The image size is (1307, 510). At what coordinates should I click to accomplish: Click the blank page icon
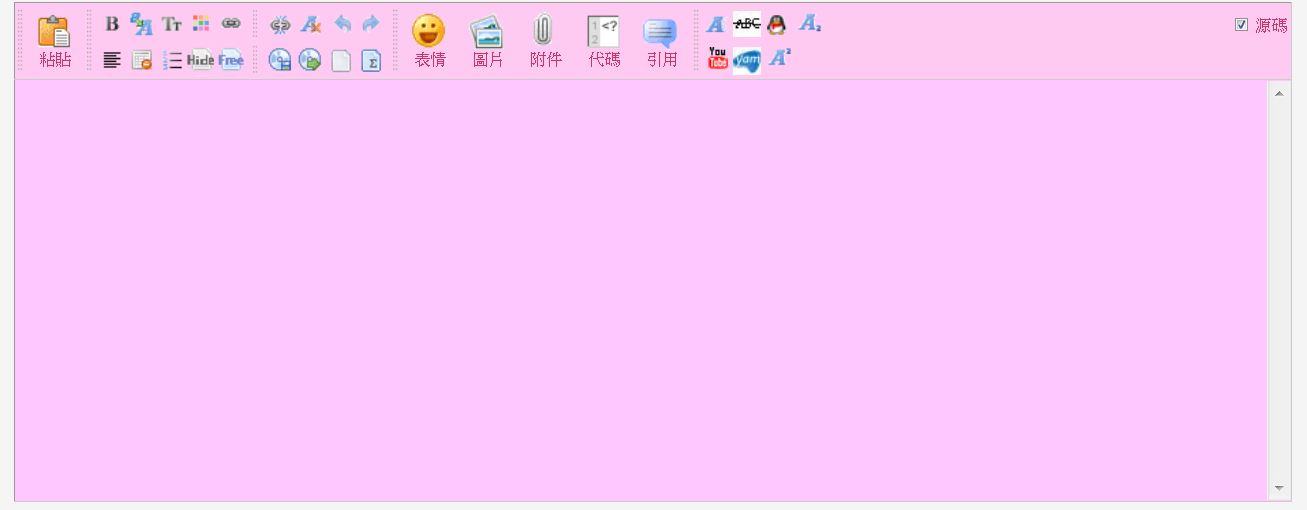point(342,61)
